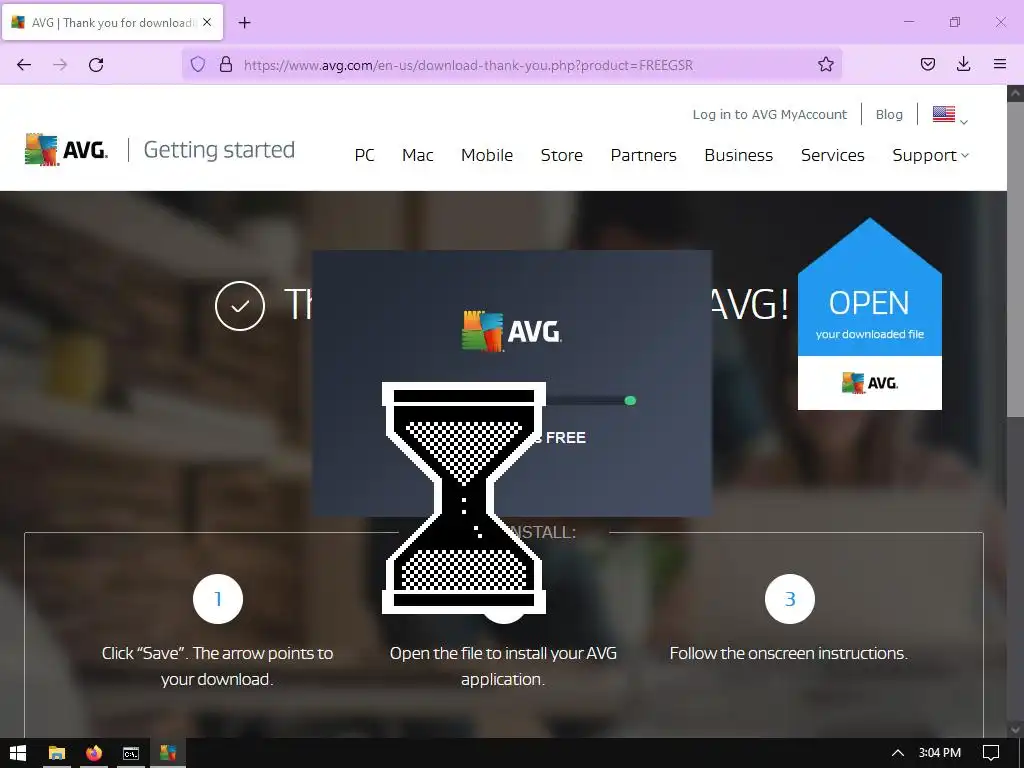Go back to the previous page

(x=24, y=65)
